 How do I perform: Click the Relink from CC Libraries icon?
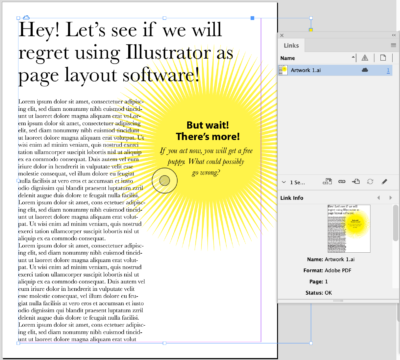[x=327, y=181]
